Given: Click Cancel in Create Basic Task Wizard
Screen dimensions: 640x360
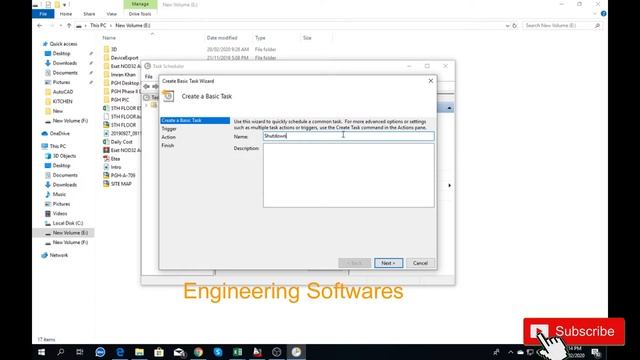Looking at the screenshot, I should tap(420, 263).
